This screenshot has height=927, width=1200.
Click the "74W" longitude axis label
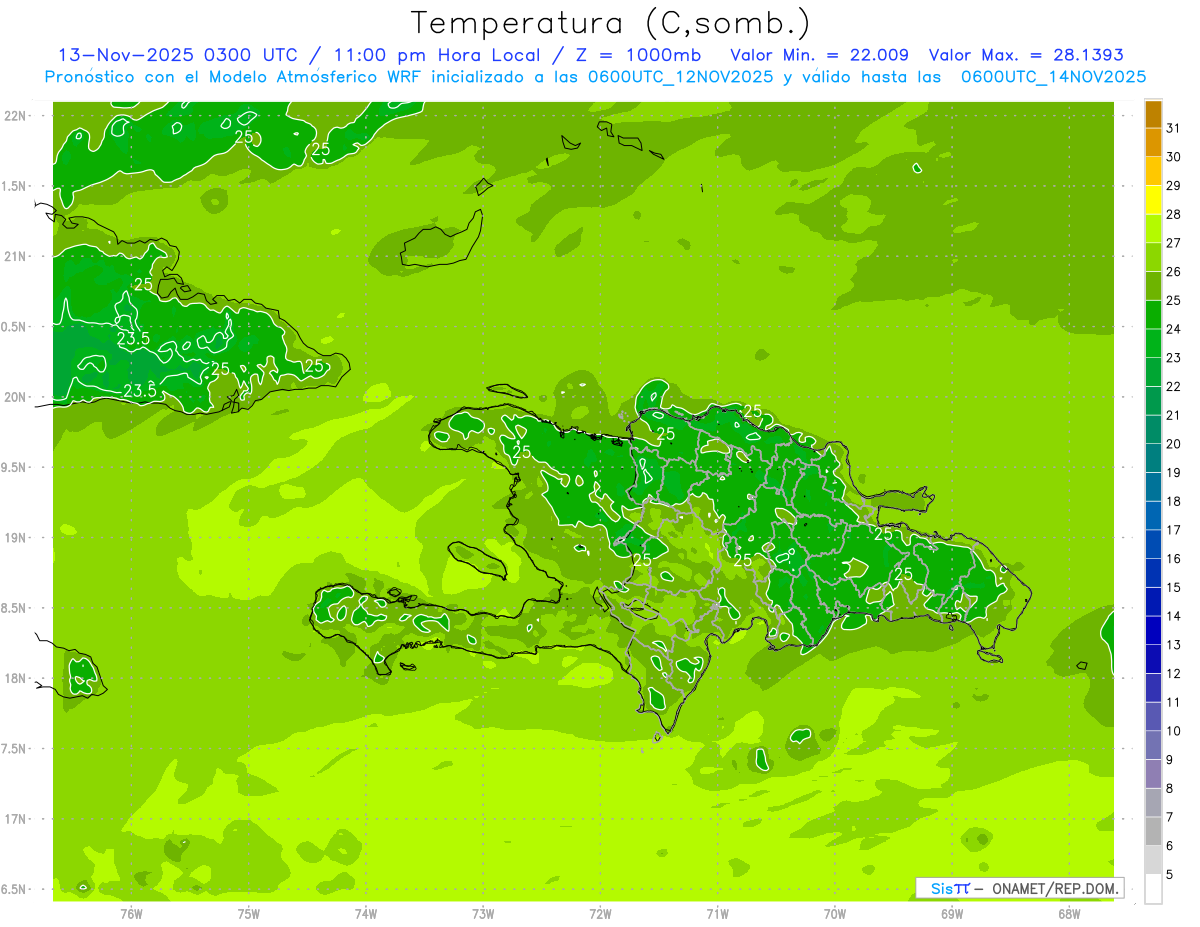(366, 914)
